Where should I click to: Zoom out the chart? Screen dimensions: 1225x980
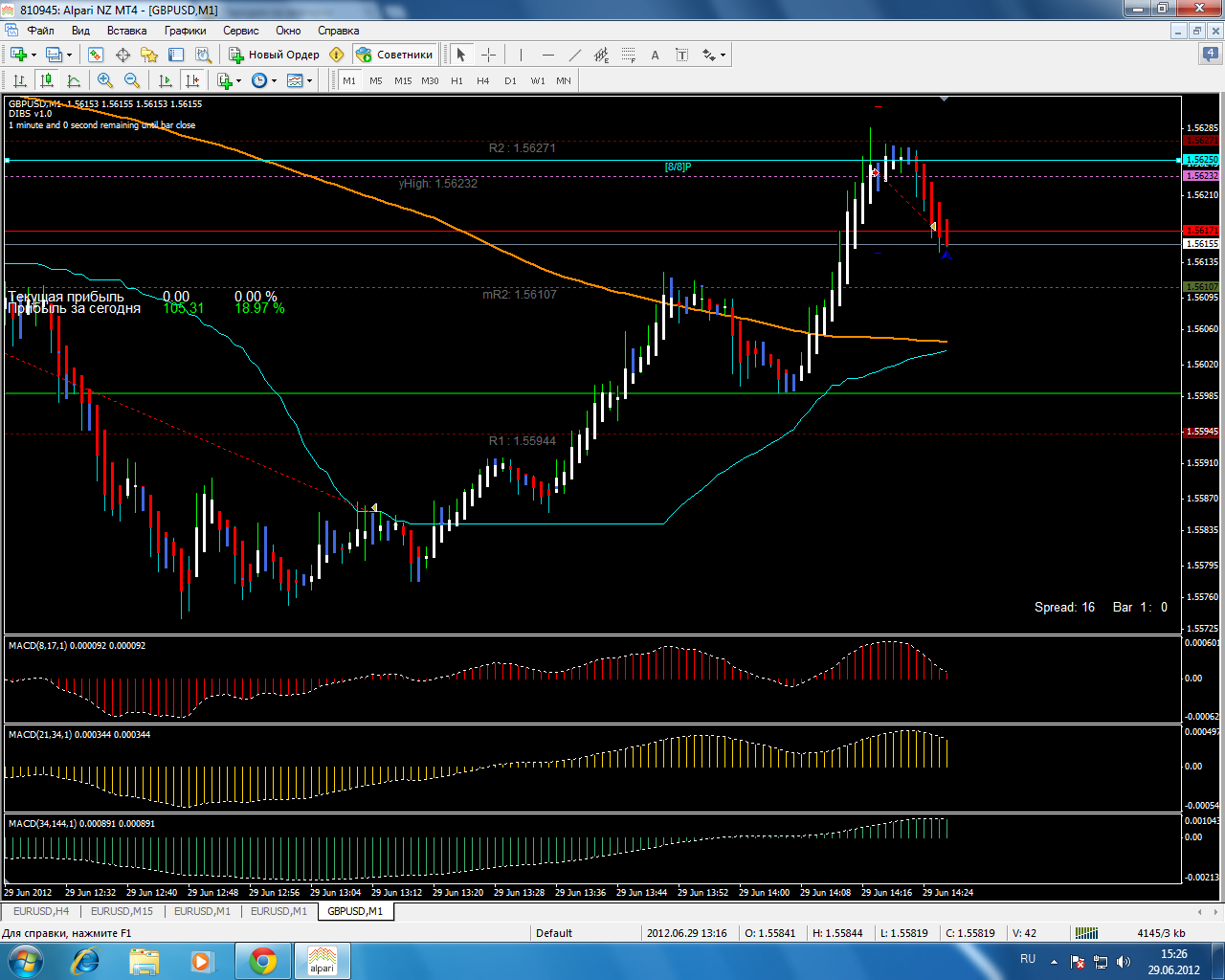click(x=132, y=80)
